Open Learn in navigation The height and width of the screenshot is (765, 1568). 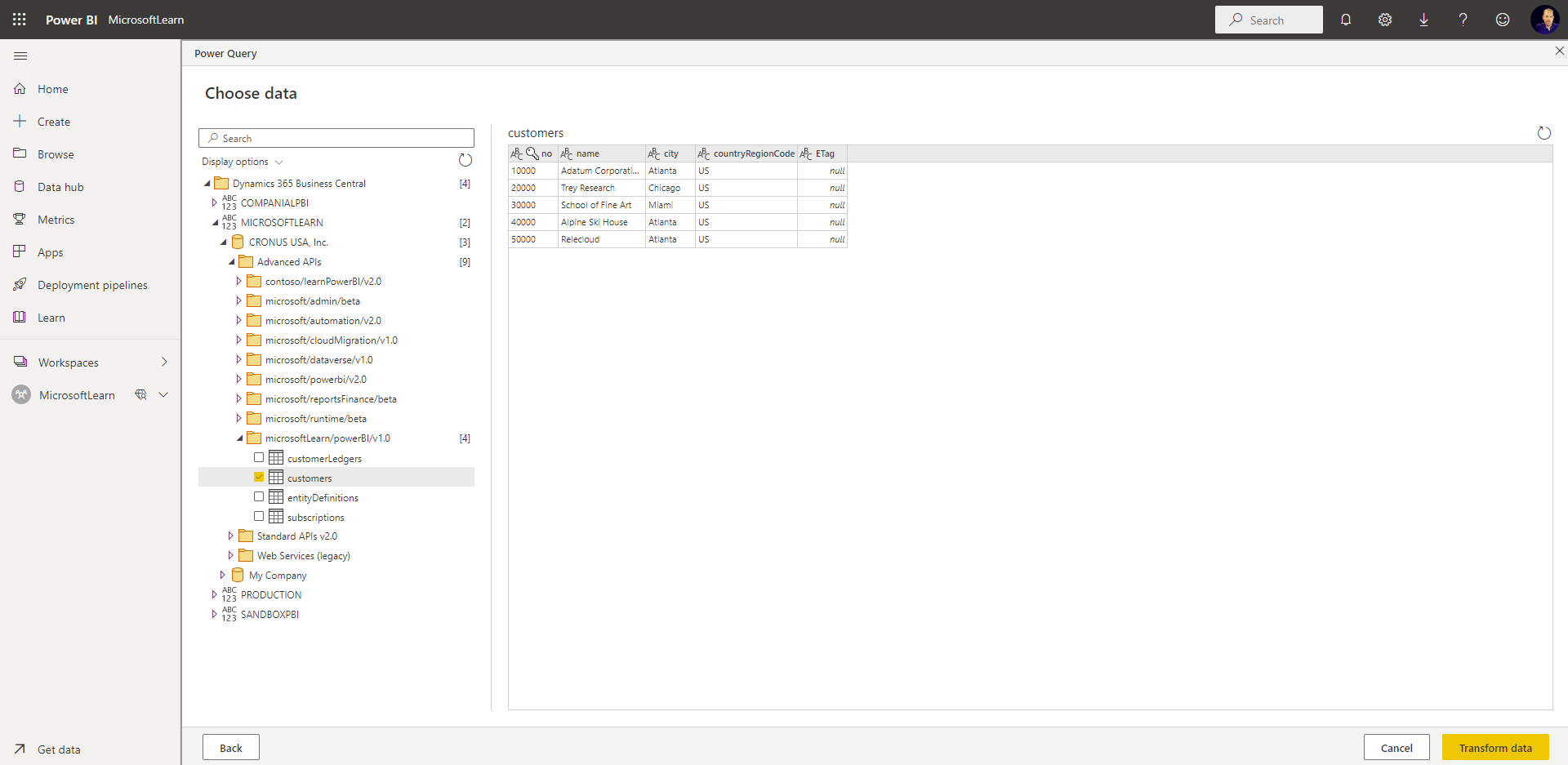pos(90,318)
